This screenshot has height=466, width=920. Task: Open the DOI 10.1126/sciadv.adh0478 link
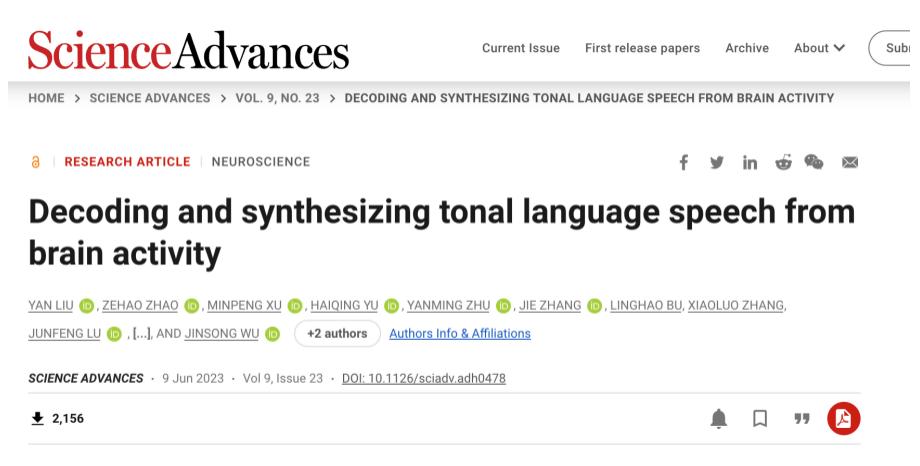click(x=424, y=379)
